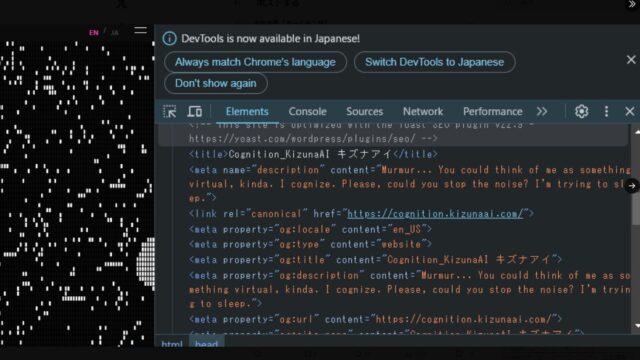640x360 pixels.
Task: Toggle the device toolbar icon
Action: pos(195,111)
